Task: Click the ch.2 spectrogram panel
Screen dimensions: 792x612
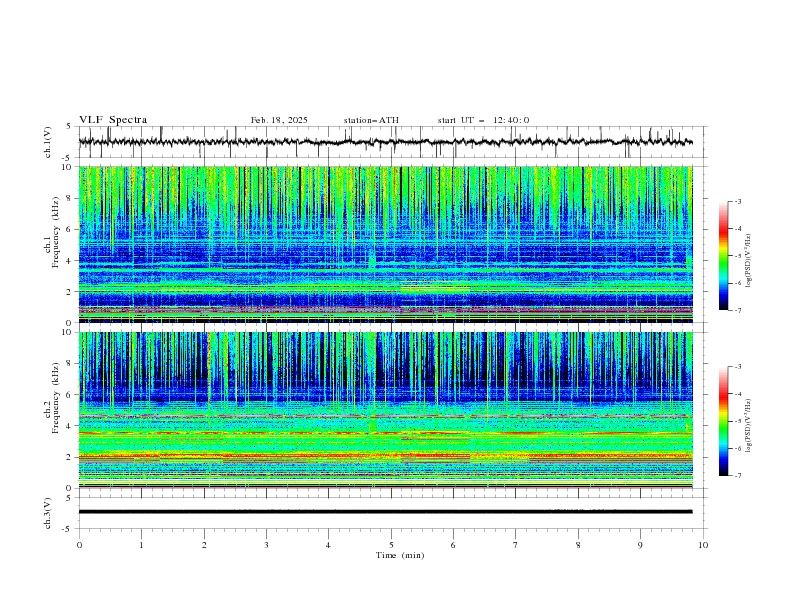Action: (385, 410)
